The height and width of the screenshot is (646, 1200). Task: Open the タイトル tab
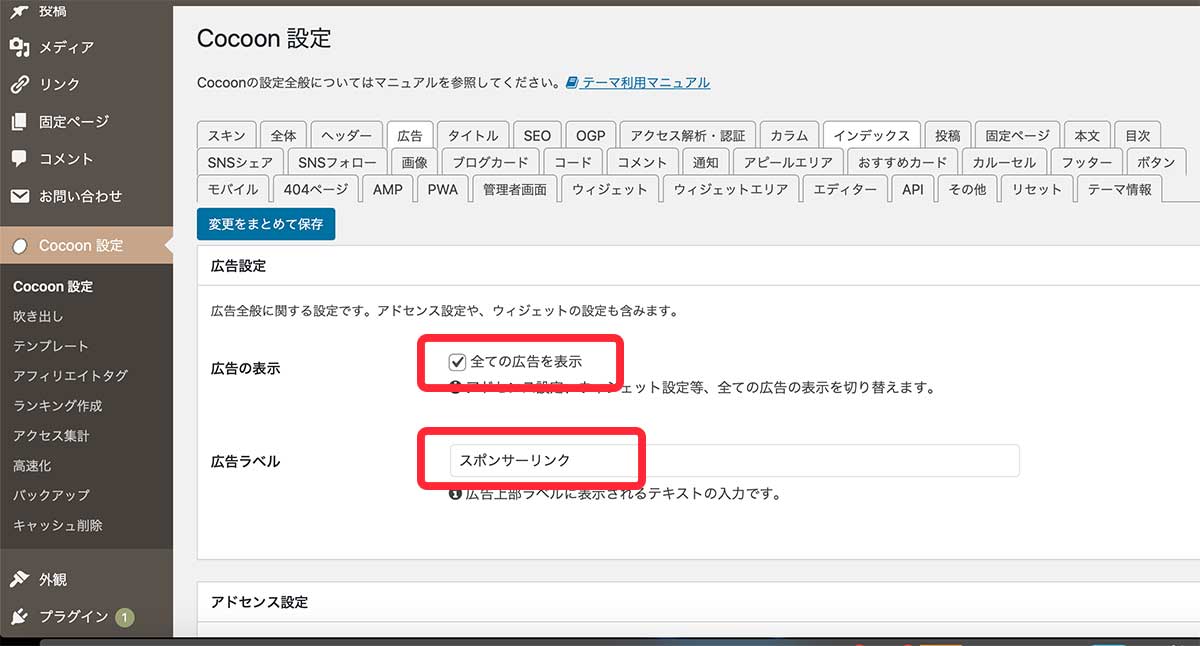473,135
